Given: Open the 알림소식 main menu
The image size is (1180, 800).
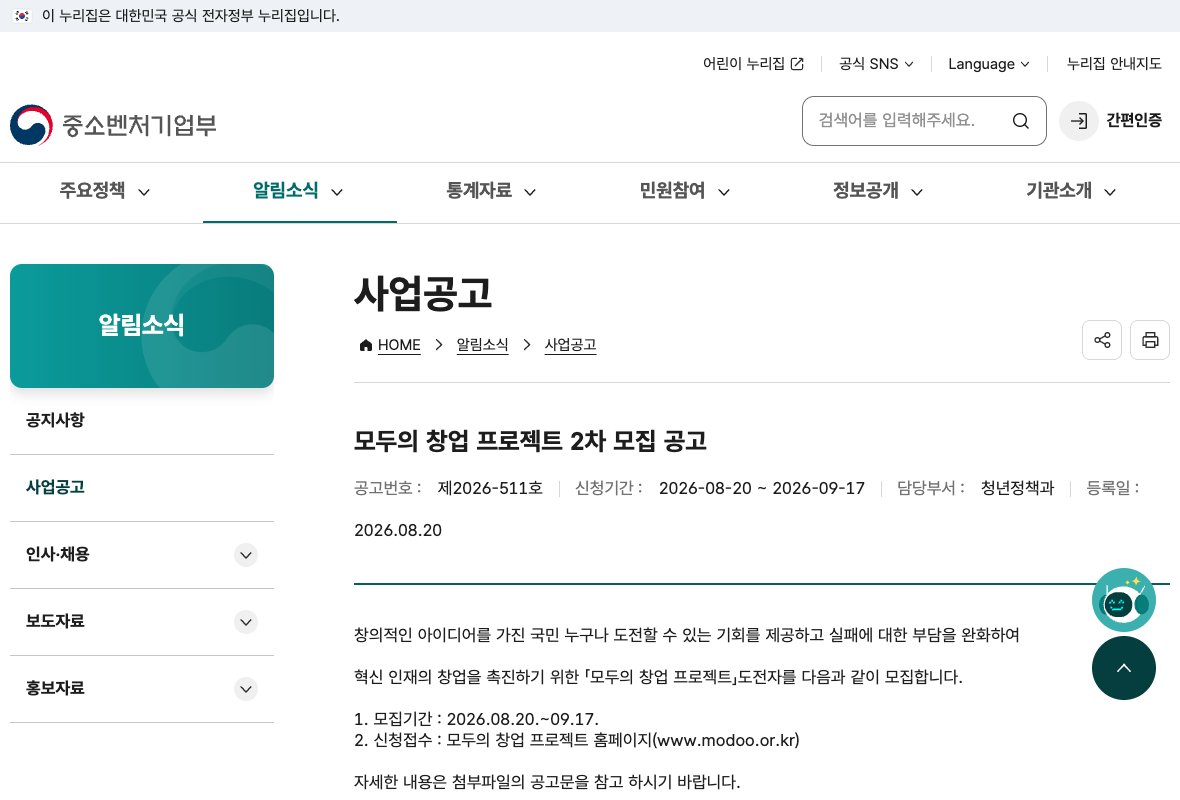Looking at the screenshot, I should pos(299,191).
